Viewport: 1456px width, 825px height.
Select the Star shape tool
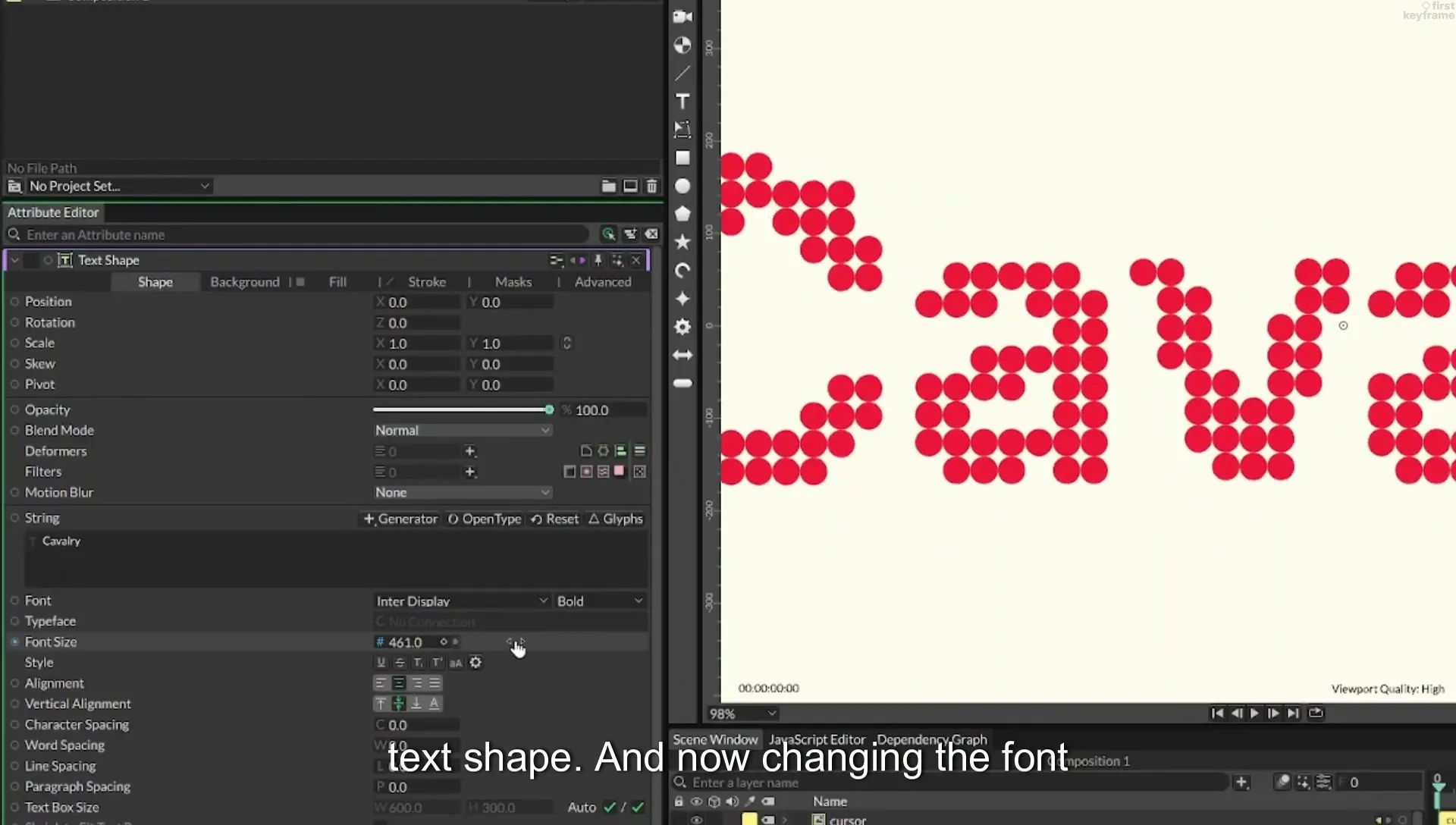682,242
